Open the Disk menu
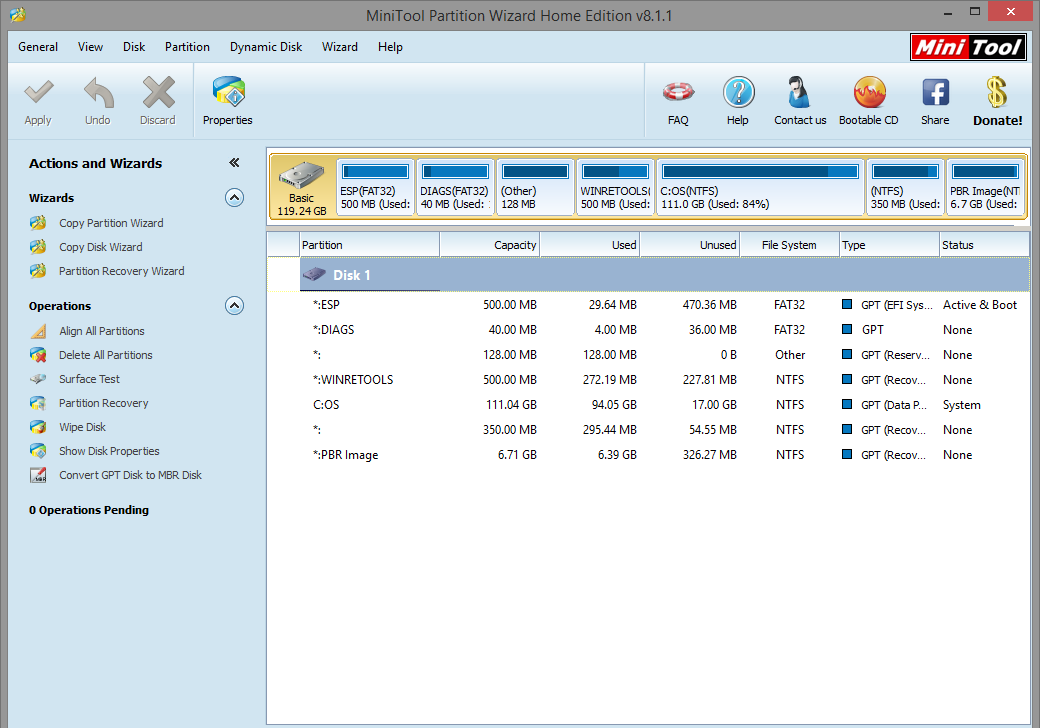1040x728 pixels. click(x=134, y=47)
